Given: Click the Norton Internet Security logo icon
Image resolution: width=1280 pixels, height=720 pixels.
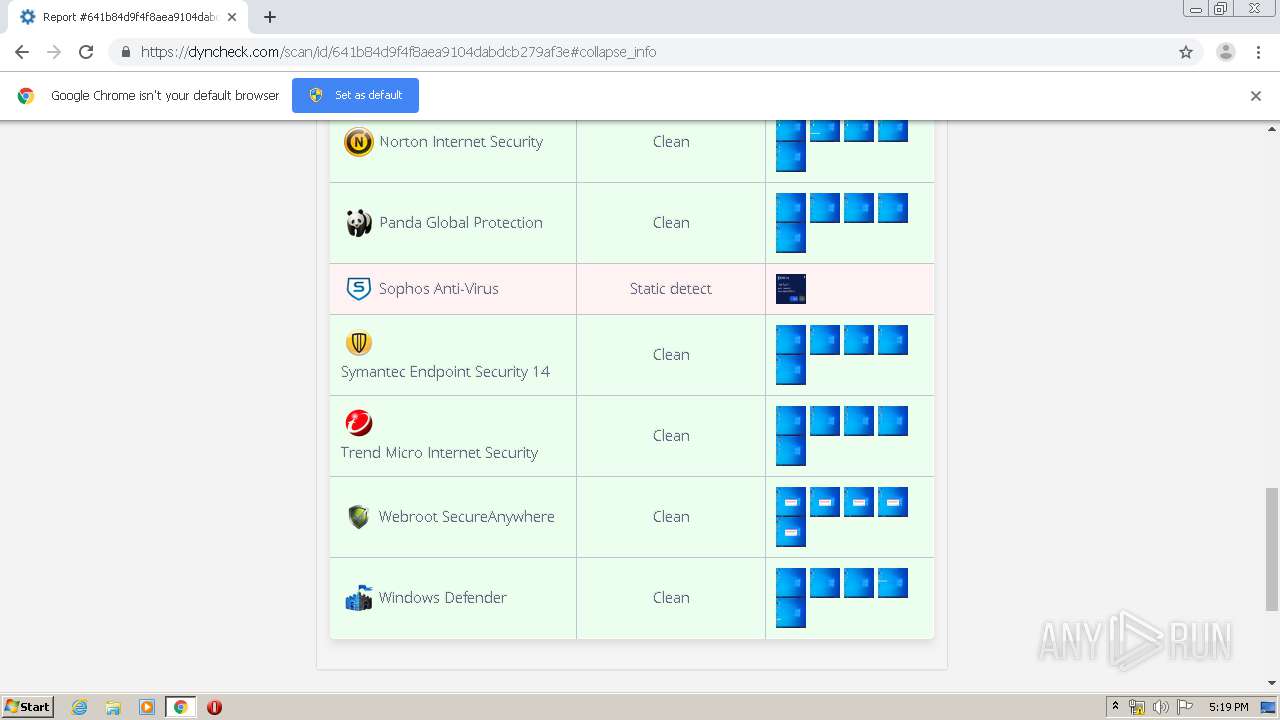Looking at the screenshot, I should pyautogui.click(x=358, y=142).
